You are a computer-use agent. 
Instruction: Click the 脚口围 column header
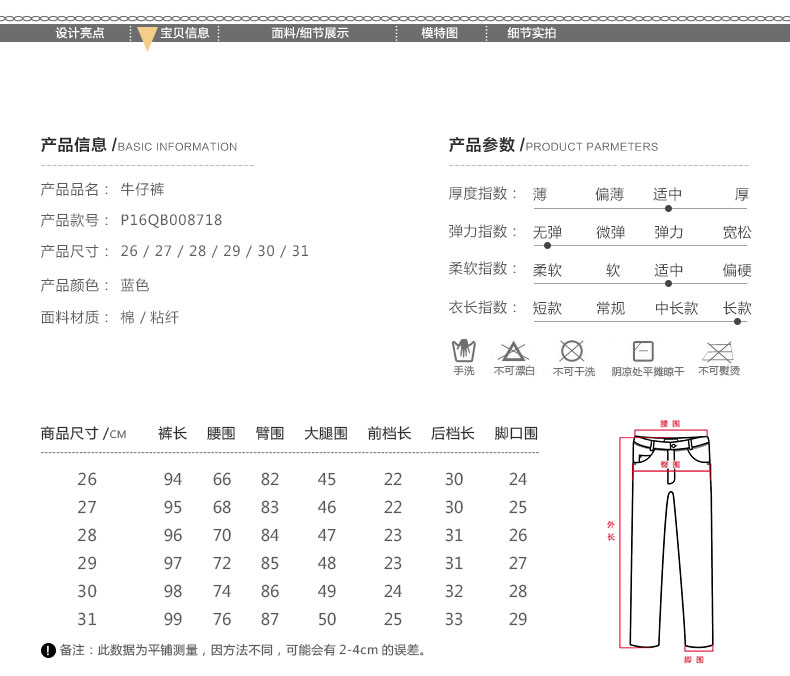[x=516, y=433]
